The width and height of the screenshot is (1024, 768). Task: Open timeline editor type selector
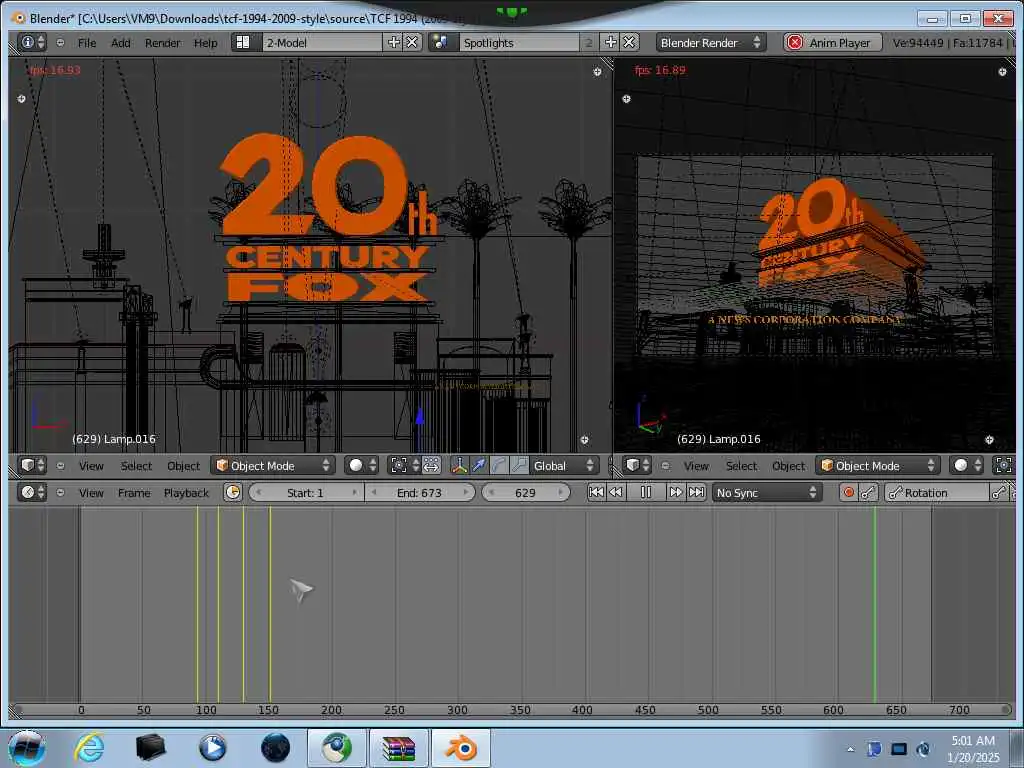point(32,492)
